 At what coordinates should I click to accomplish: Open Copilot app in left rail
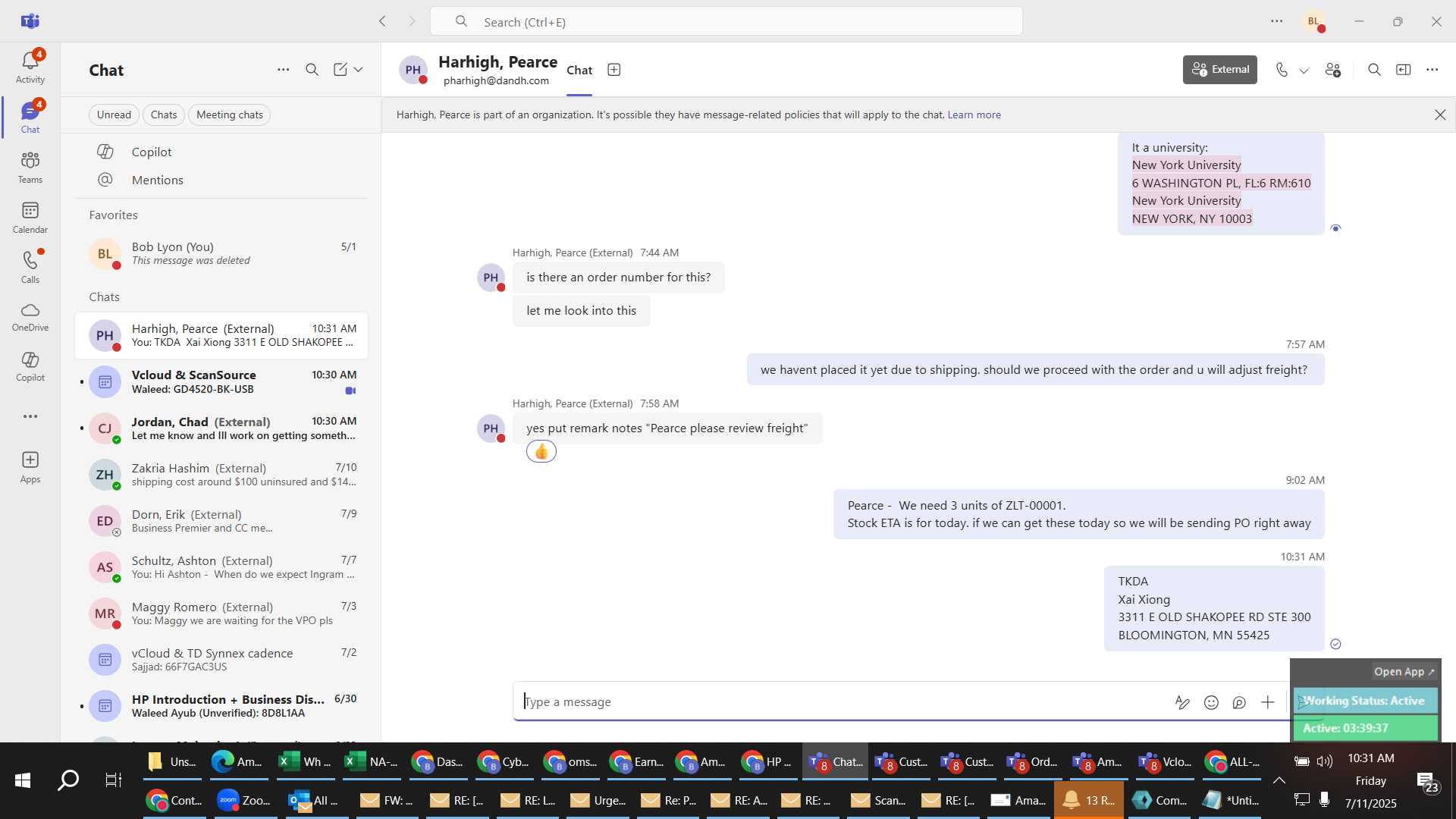[30, 366]
